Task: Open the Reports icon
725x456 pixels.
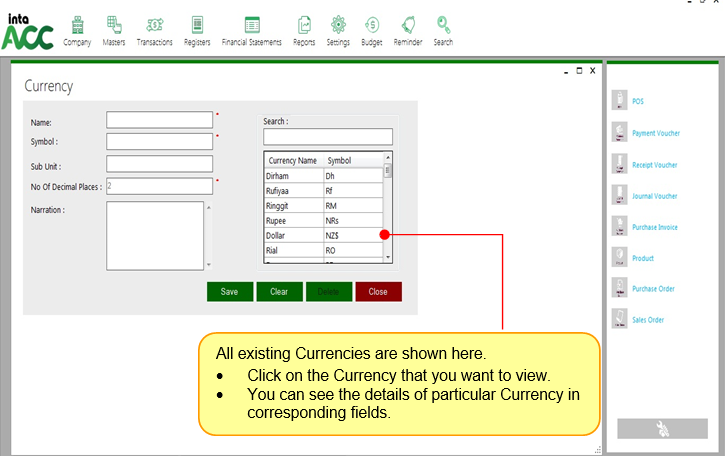Action: point(304,25)
